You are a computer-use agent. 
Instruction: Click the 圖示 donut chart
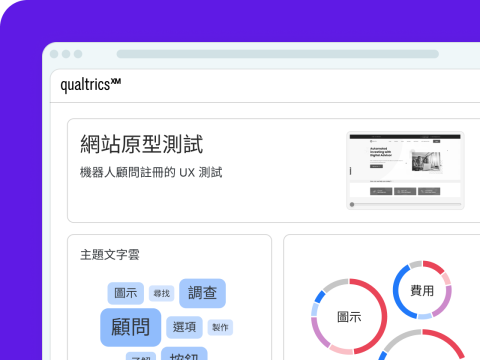(x=349, y=317)
